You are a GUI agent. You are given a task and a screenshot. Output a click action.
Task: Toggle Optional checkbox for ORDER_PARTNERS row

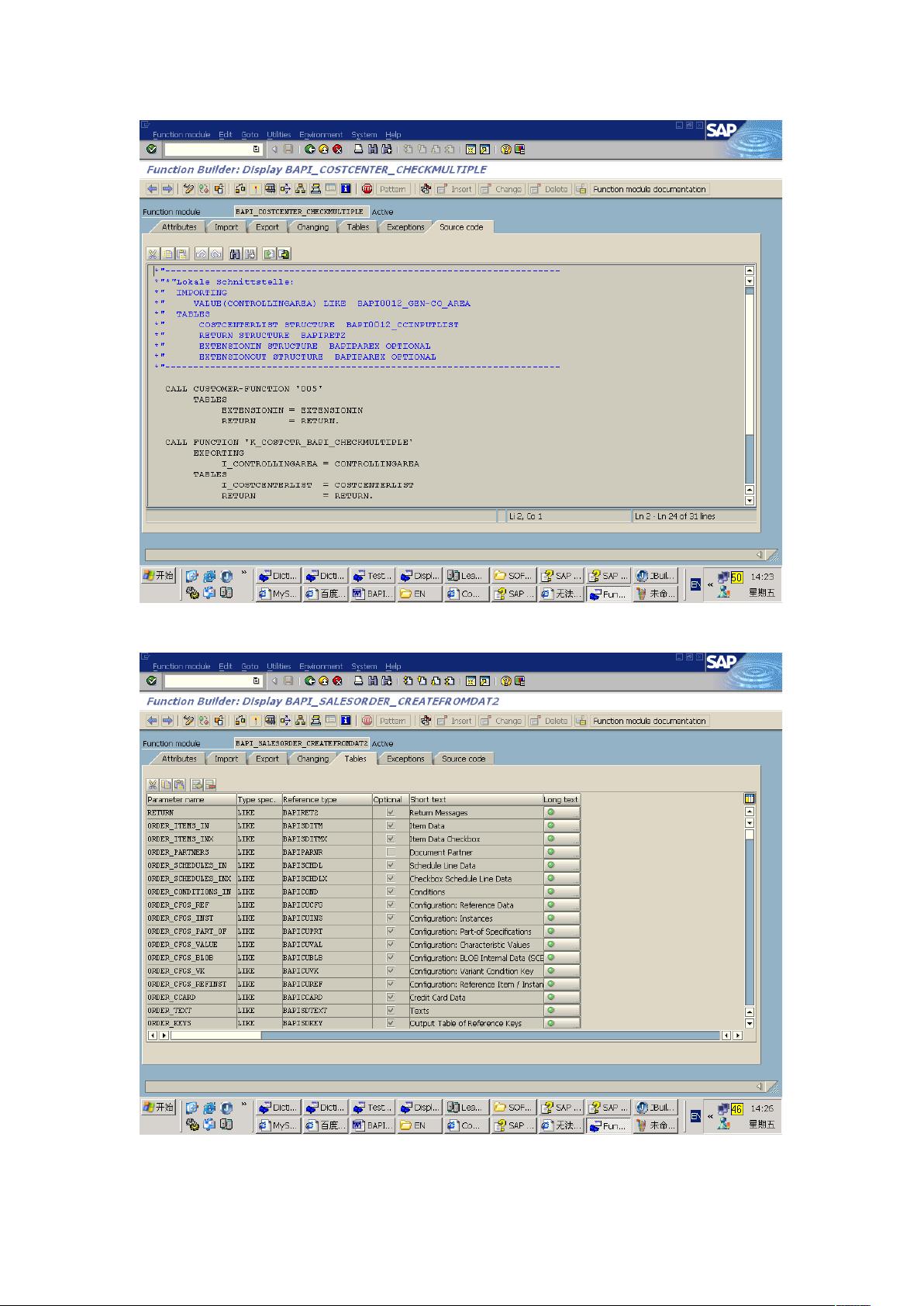(x=391, y=852)
